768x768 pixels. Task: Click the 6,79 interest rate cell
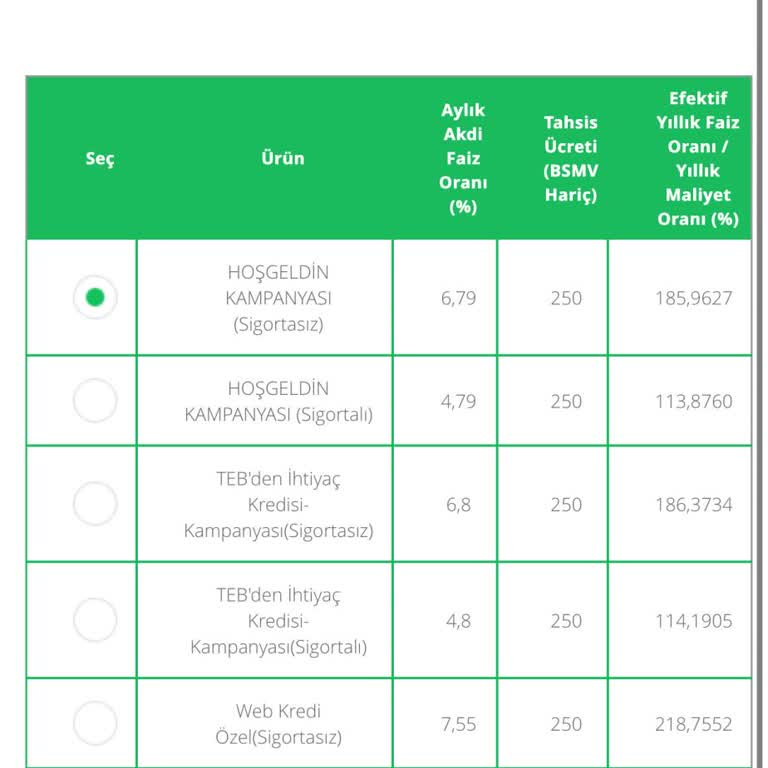coord(458,298)
